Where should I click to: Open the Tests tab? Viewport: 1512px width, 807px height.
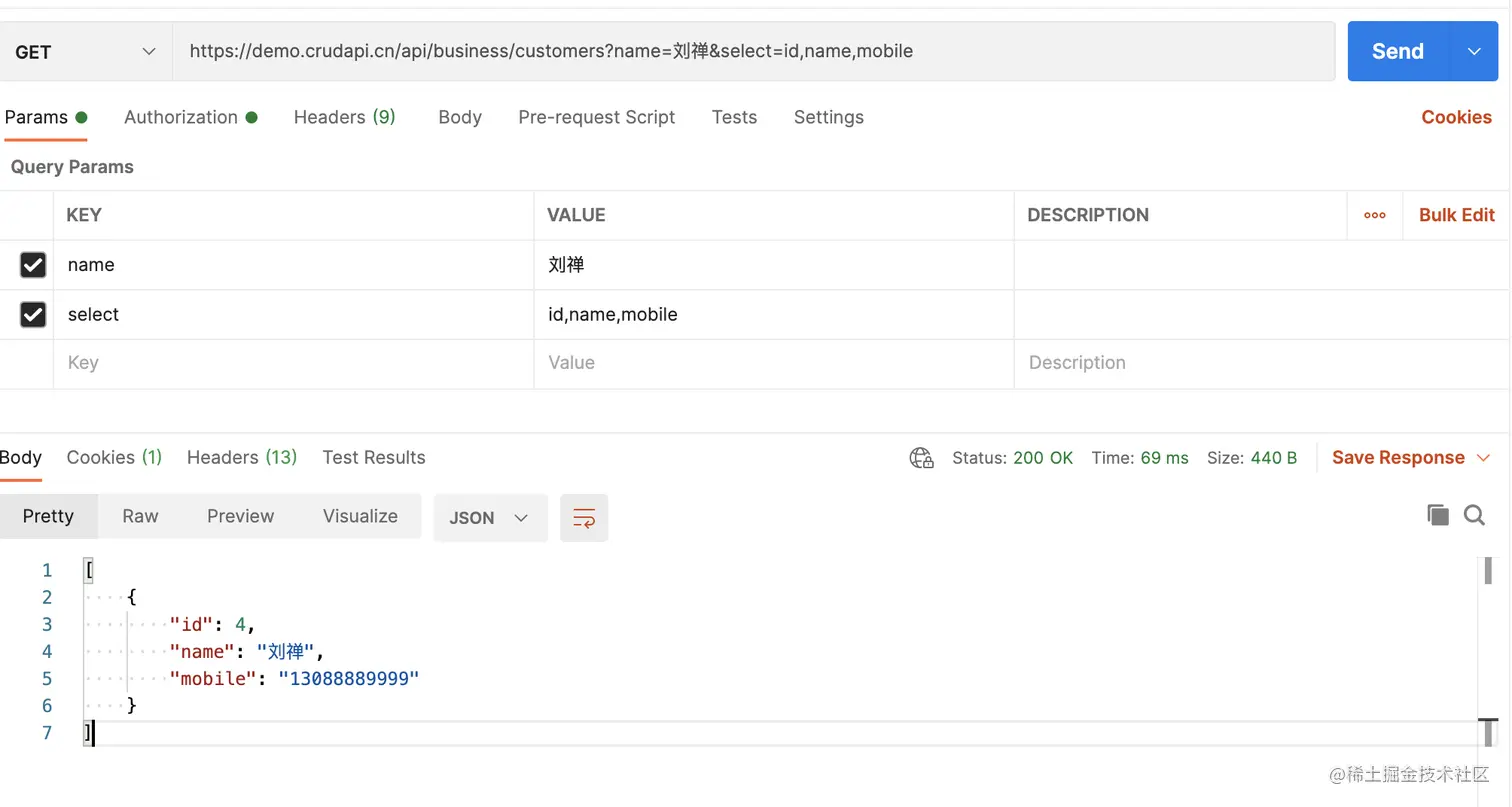tap(734, 117)
